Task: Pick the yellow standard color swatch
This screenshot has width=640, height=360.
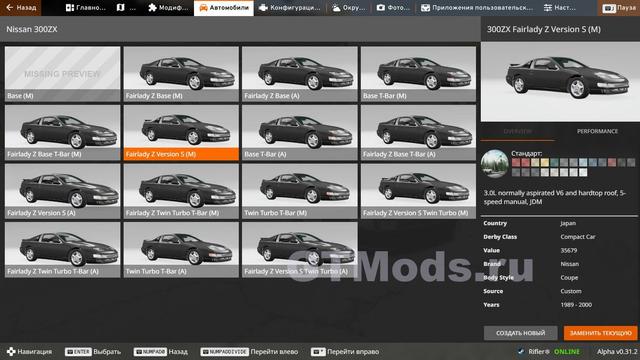Action: pos(544,163)
